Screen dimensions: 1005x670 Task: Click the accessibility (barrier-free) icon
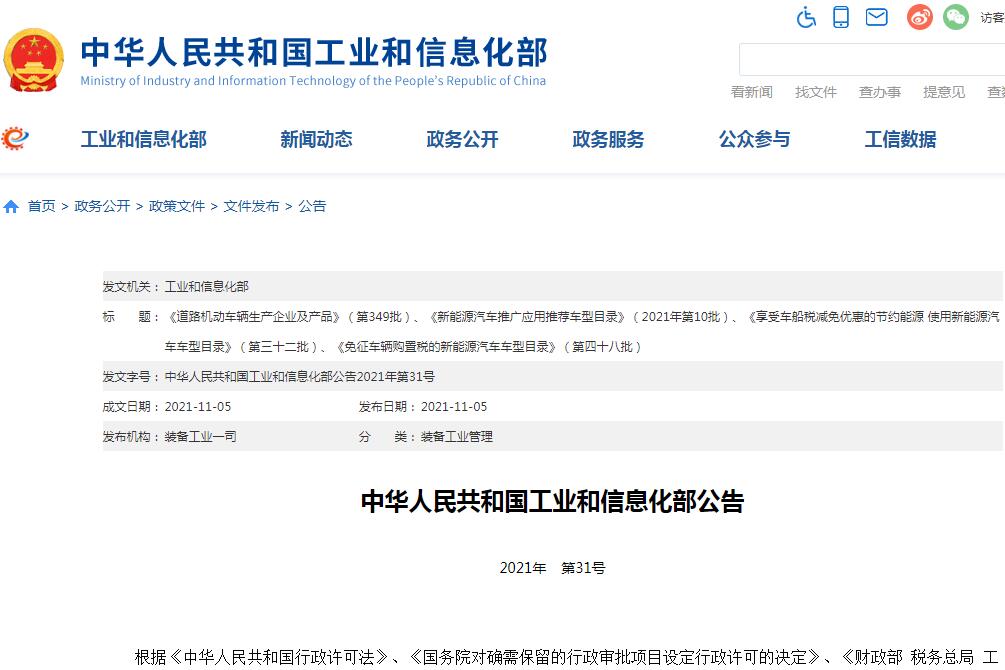pos(806,16)
